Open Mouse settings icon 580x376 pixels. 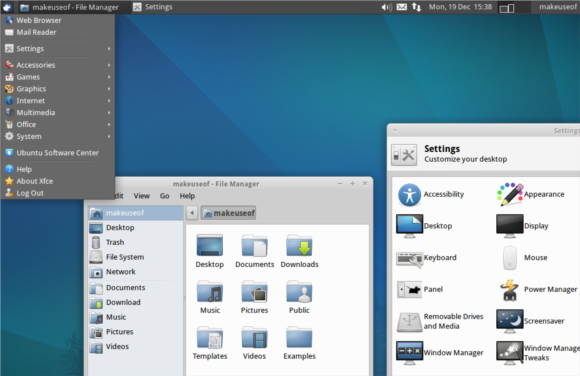510,258
